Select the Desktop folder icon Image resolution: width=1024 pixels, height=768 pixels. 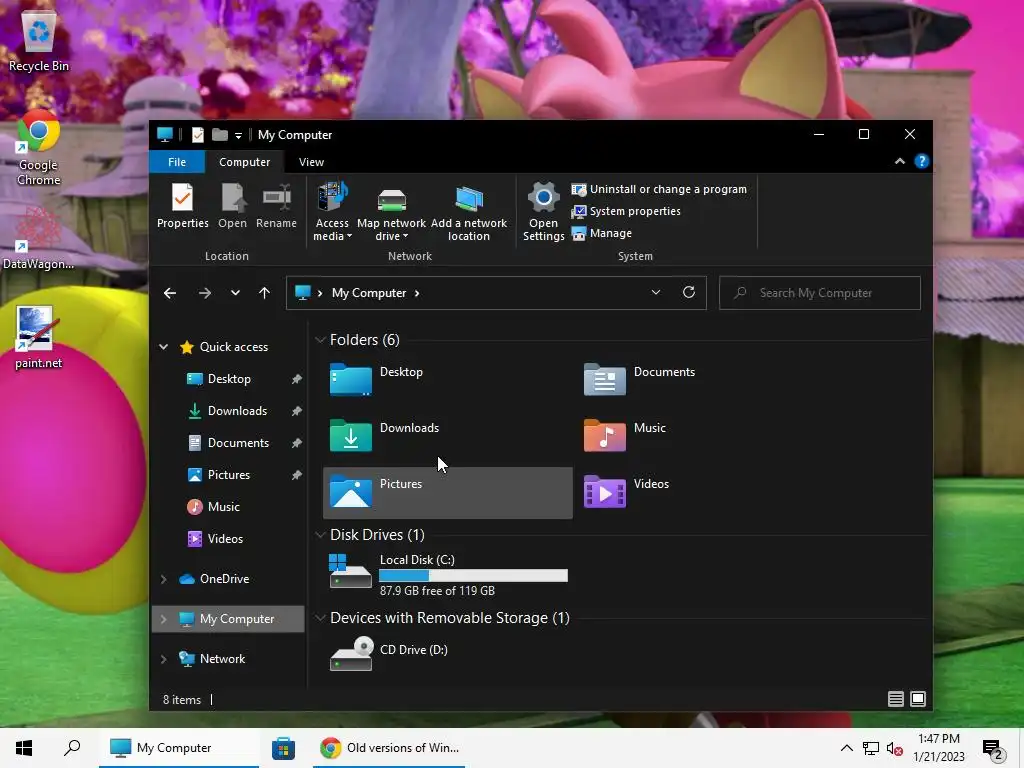(351, 379)
